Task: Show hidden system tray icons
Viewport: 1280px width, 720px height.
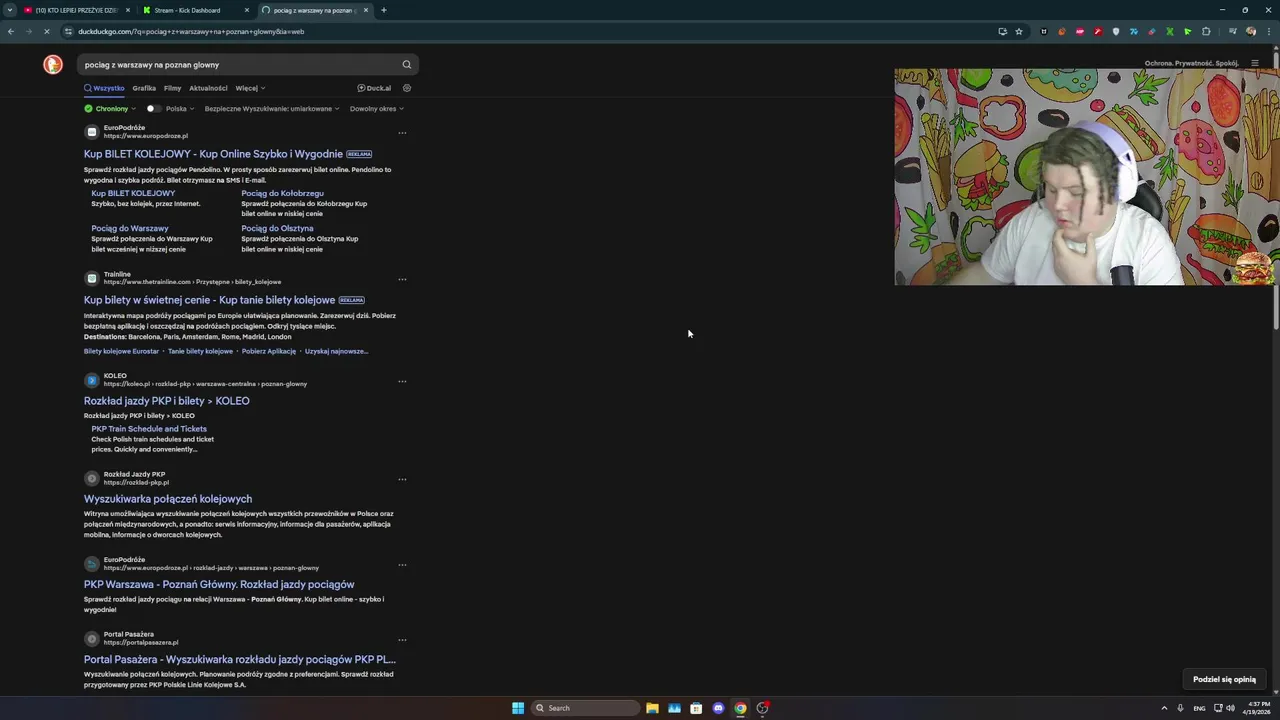Action: coord(1164,708)
